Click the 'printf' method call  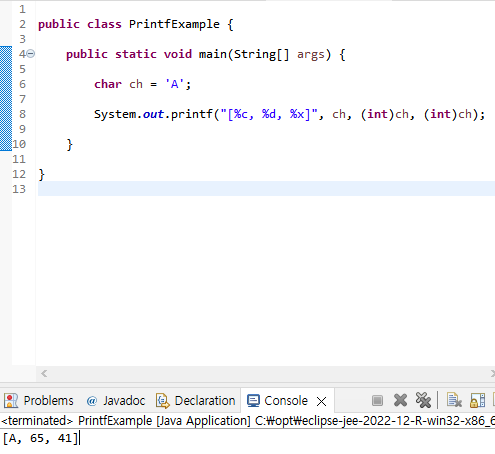tap(192, 114)
